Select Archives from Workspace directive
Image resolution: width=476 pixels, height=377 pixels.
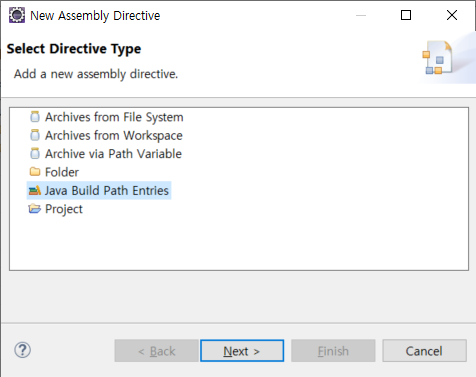point(114,136)
